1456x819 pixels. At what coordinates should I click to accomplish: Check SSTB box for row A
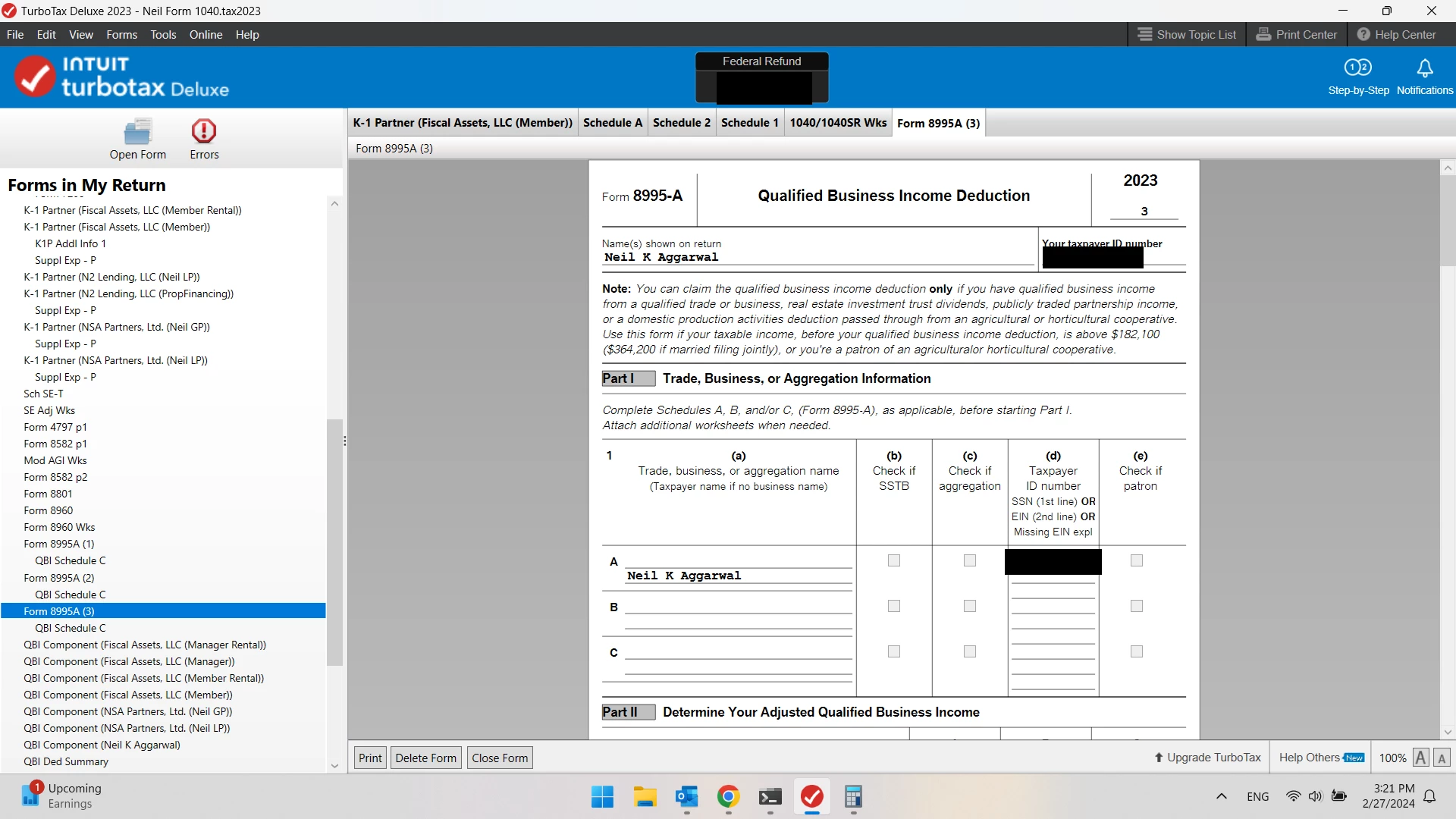[x=894, y=560]
